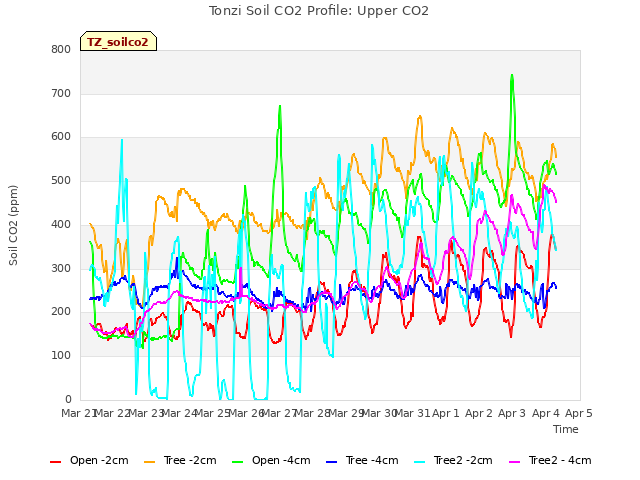Click the Soil CO2 (ppm) axis label
The width and height of the screenshot is (640, 480).
(13, 225)
